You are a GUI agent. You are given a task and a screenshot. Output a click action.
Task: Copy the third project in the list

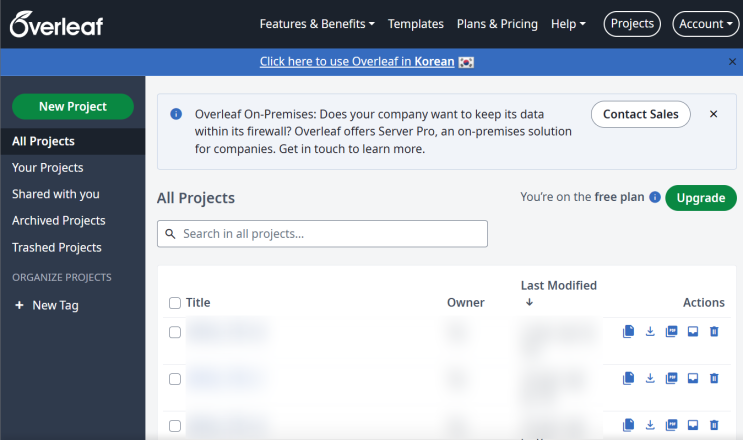(628, 425)
